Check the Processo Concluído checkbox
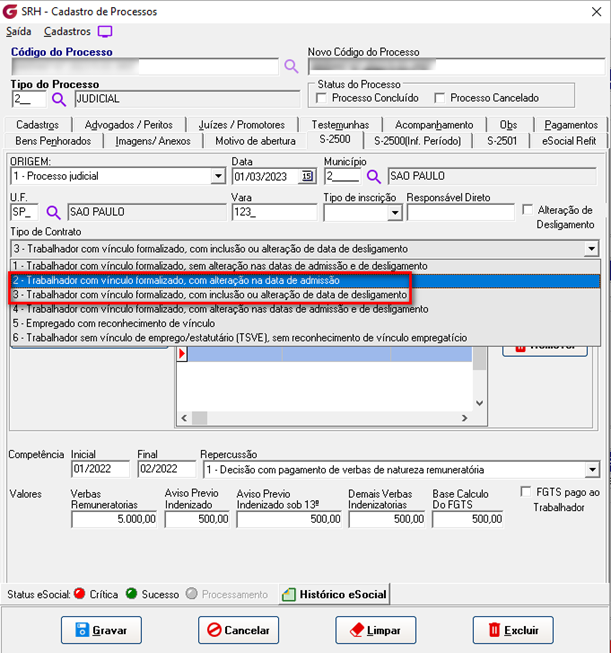This screenshot has height=653, width=611. coord(321,98)
